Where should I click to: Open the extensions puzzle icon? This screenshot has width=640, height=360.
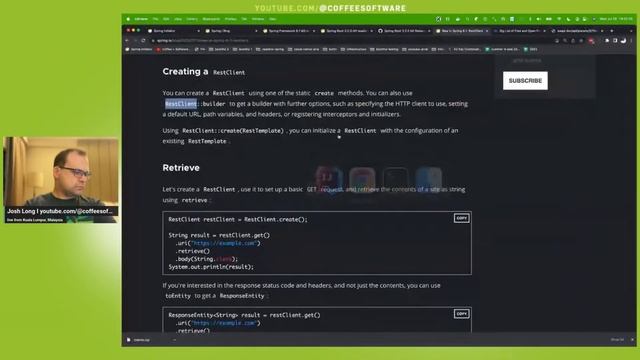tap(607, 41)
